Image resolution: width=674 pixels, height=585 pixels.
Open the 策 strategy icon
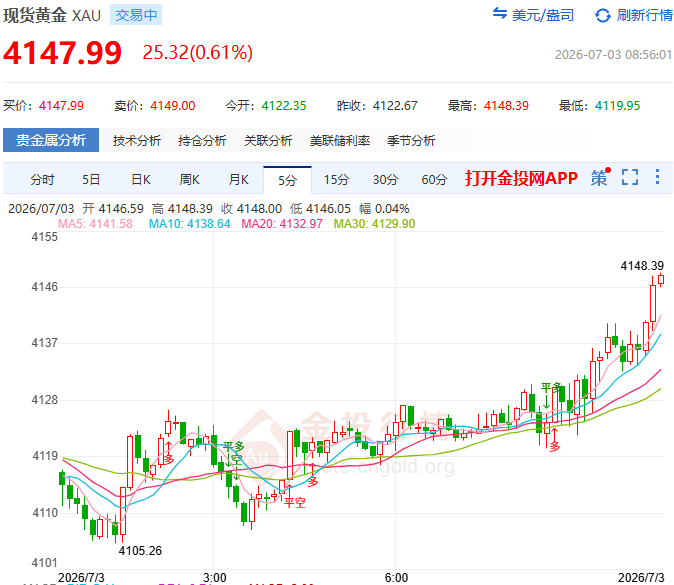pyautogui.click(x=600, y=177)
